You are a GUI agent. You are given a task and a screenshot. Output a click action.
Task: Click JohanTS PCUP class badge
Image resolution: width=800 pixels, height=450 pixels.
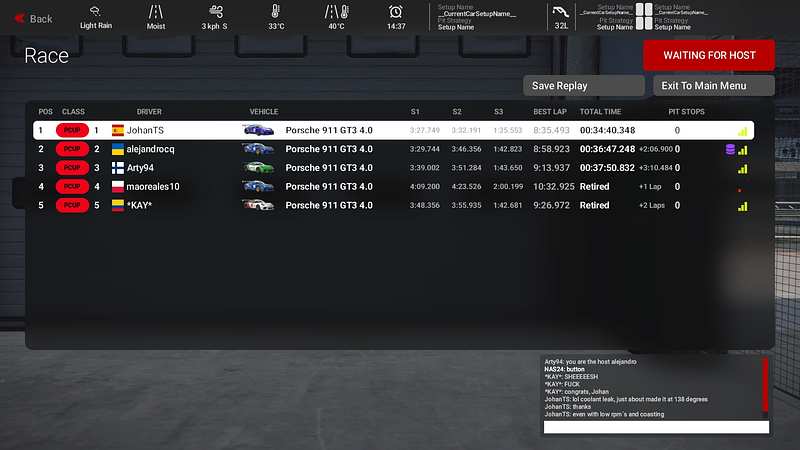click(x=72, y=130)
